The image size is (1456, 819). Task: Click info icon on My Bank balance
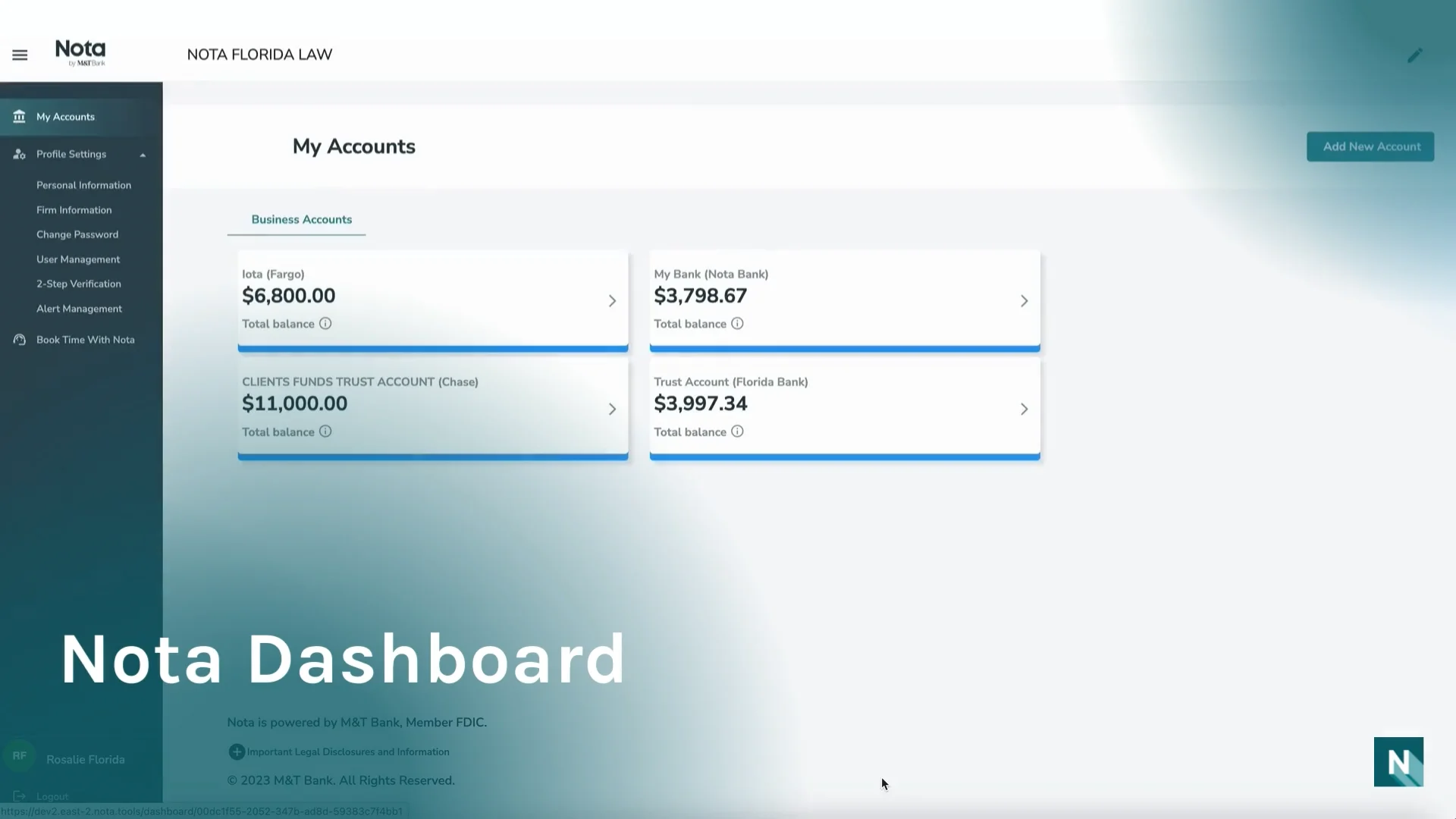737,324
